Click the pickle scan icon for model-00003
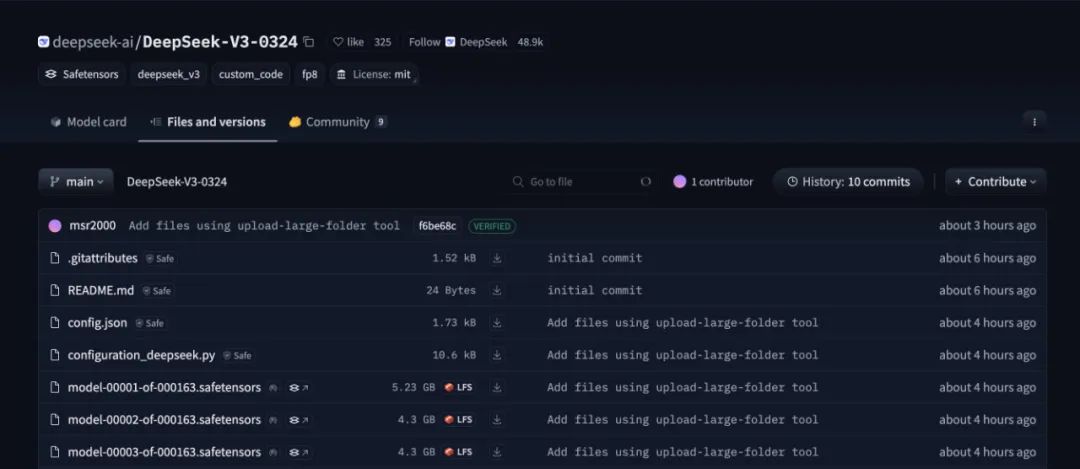Image resolution: width=1080 pixels, height=469 pixels. click(273, 453)
